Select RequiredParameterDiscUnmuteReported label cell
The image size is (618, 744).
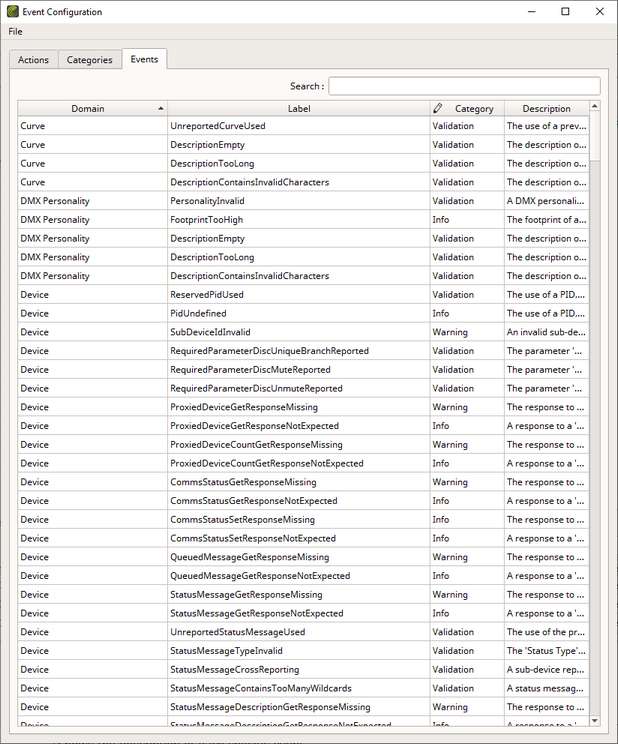click(x=299, y=388)
